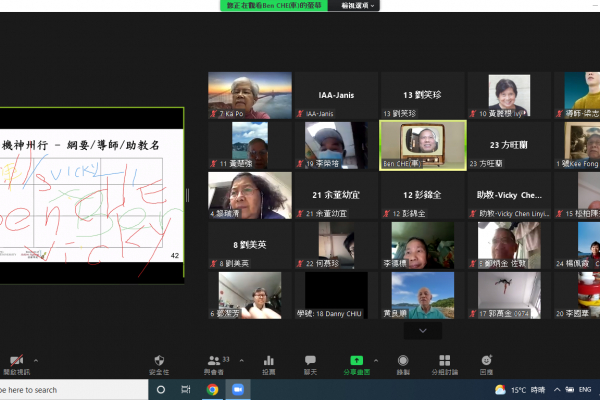Select the 23 方旺蘭 participant tile

pyautogui.click(x=509, y=145)
